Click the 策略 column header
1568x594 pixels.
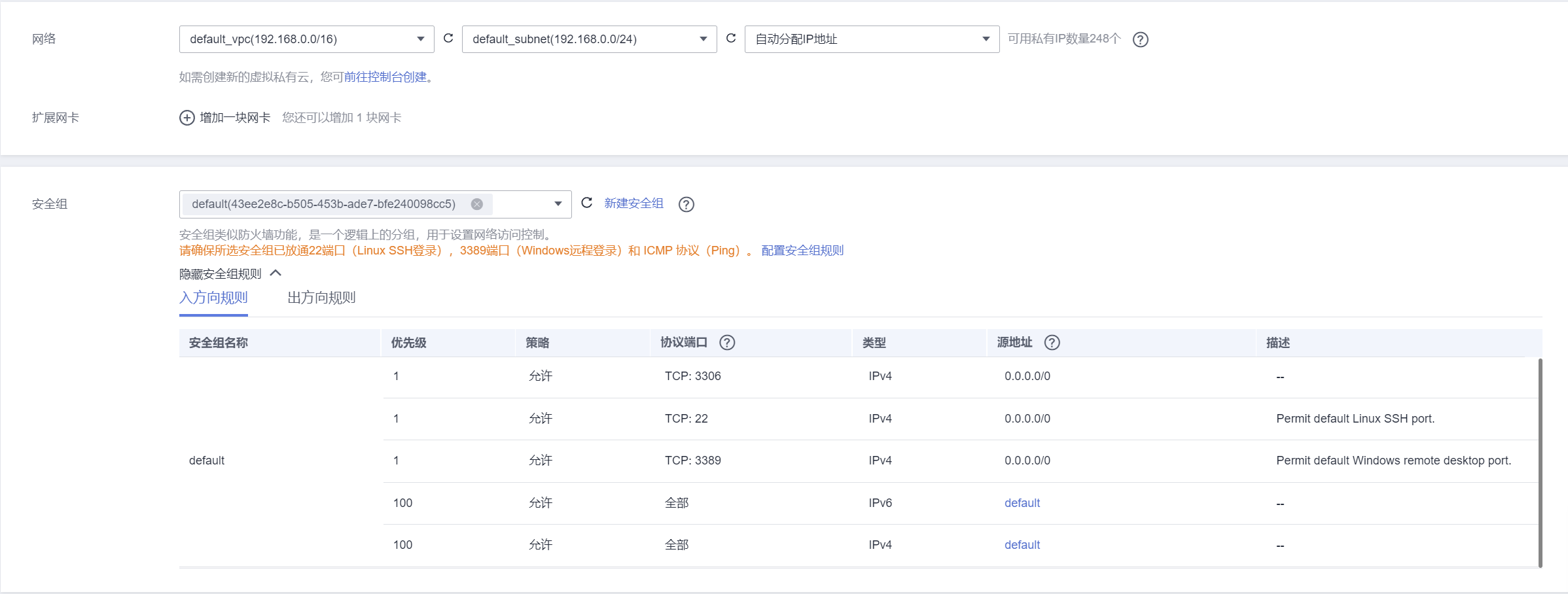pyautogui.click(x=537, y=343)
